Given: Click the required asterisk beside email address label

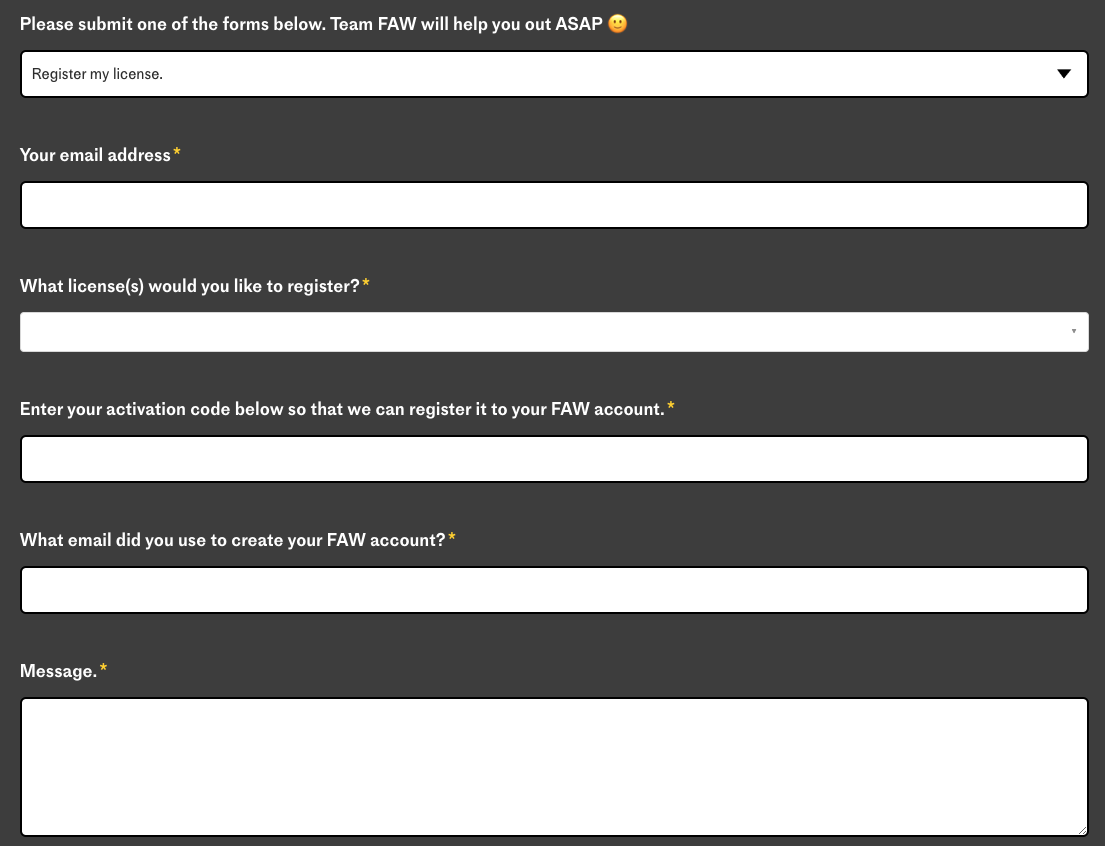Looking at the screenshot, I should tap(177, 152).
